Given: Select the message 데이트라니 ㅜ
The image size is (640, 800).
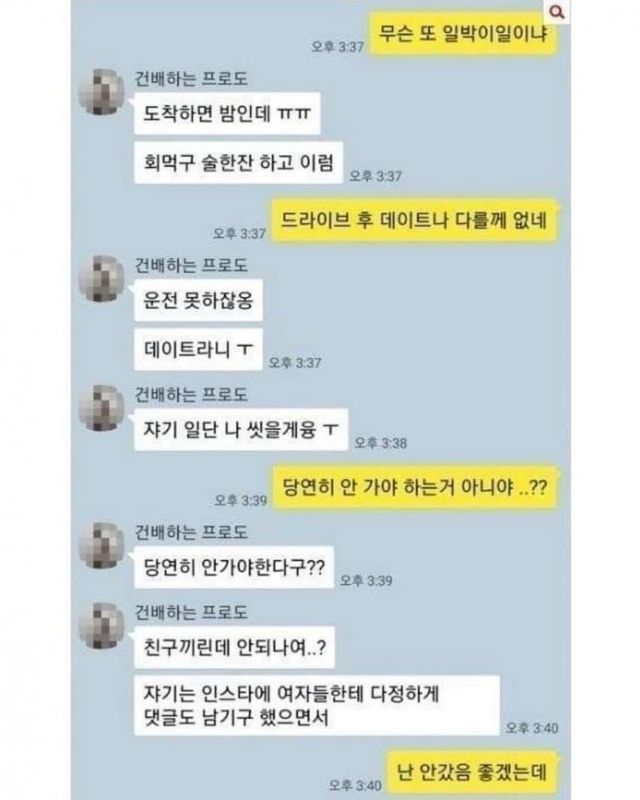Looking at the screenshot, I should 198,349.
